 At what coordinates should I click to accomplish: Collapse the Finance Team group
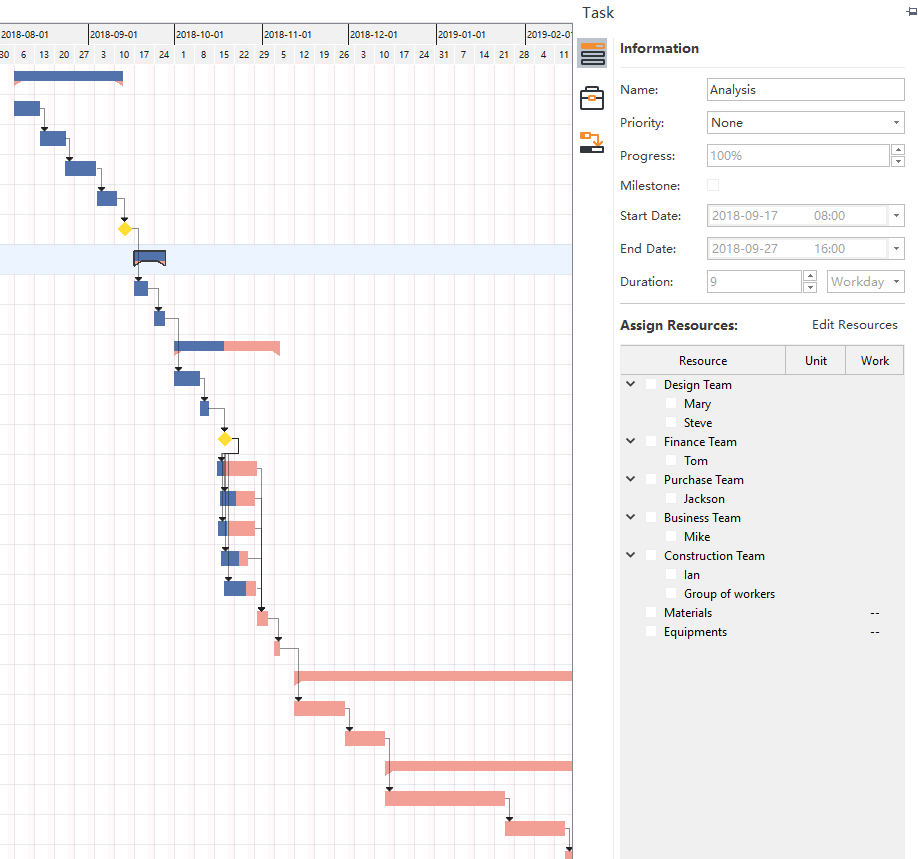click(x=631, y=441)
